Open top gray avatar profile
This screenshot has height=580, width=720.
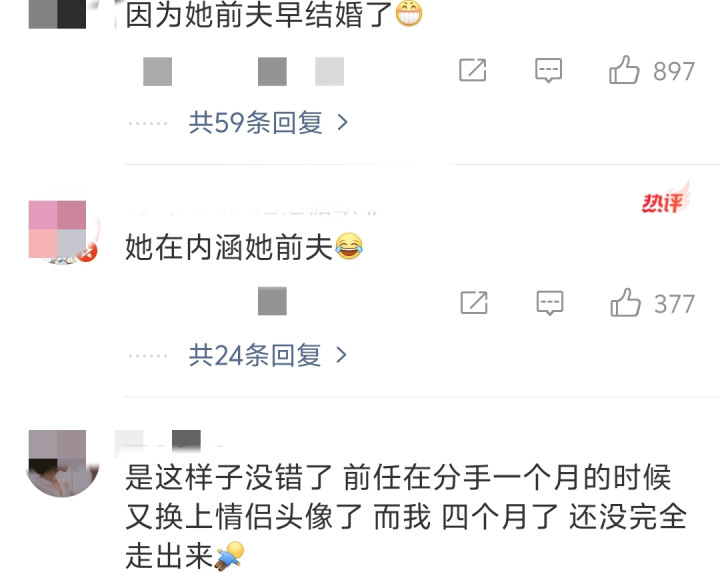coord(57,14)
